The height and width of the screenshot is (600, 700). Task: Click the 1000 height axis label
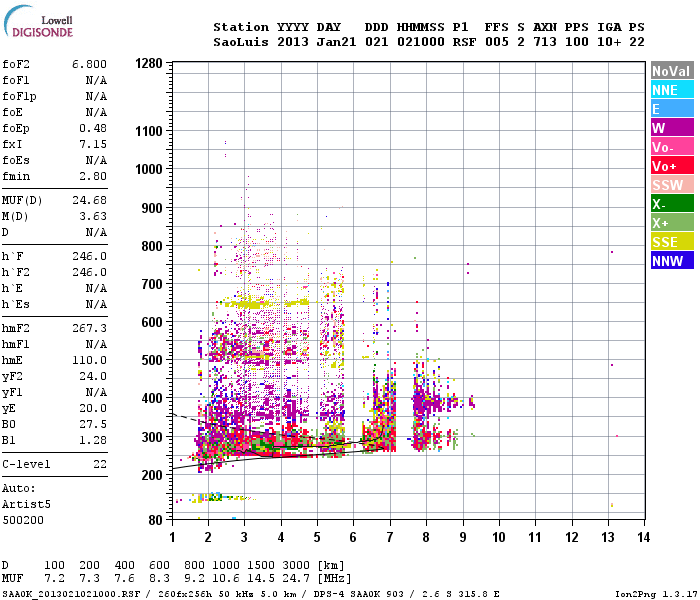pyautogui.click(x=149, y=169)
